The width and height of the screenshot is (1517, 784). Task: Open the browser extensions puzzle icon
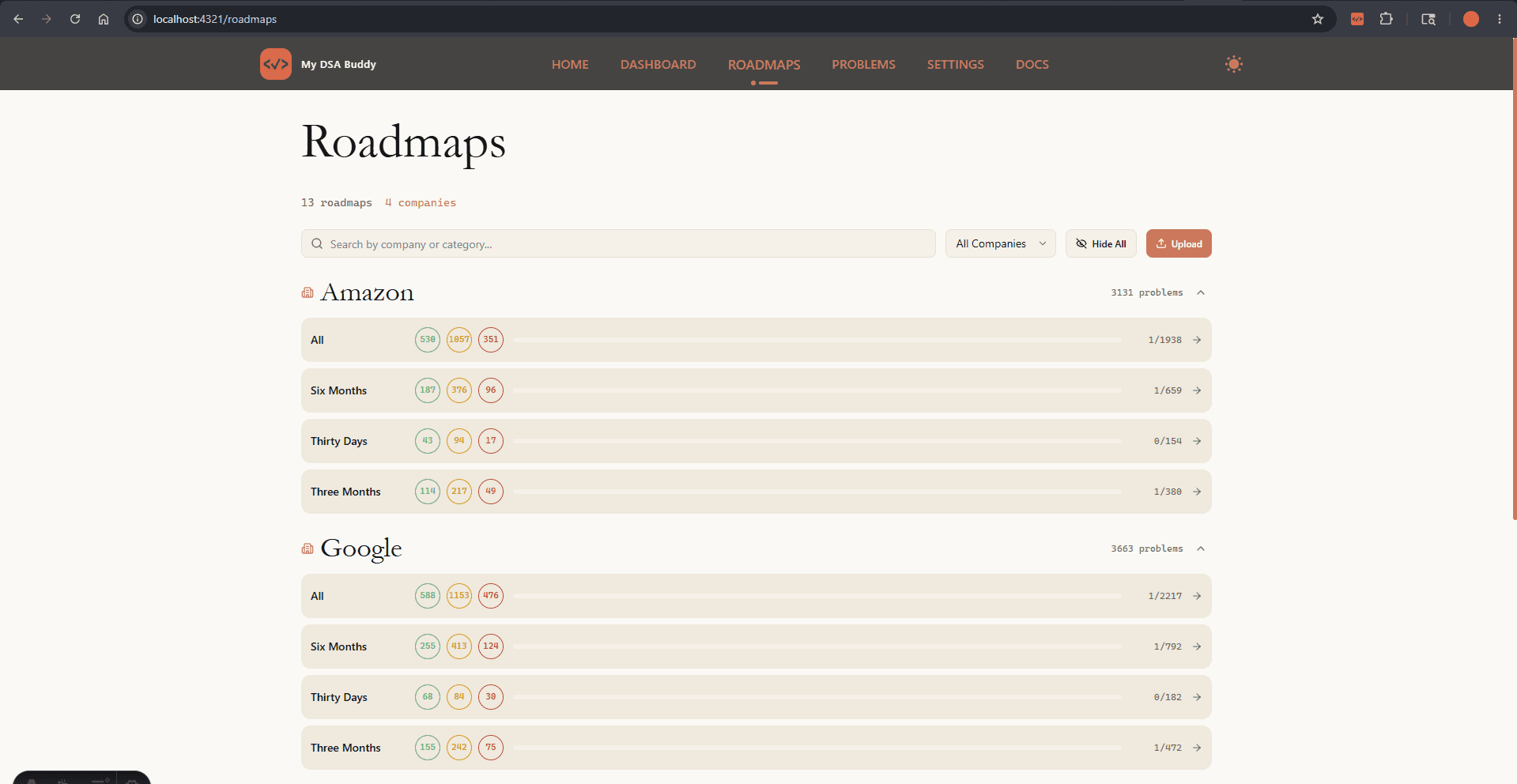(x=1386, y=19)
